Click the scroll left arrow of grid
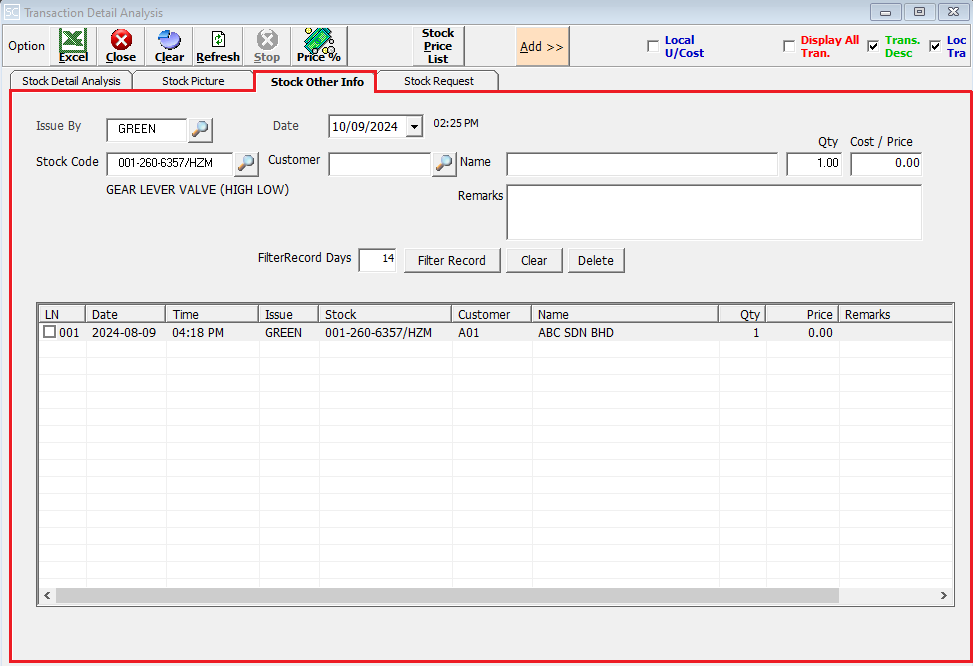This screenshot has width=973, height=666. click(x=47, y=595)
